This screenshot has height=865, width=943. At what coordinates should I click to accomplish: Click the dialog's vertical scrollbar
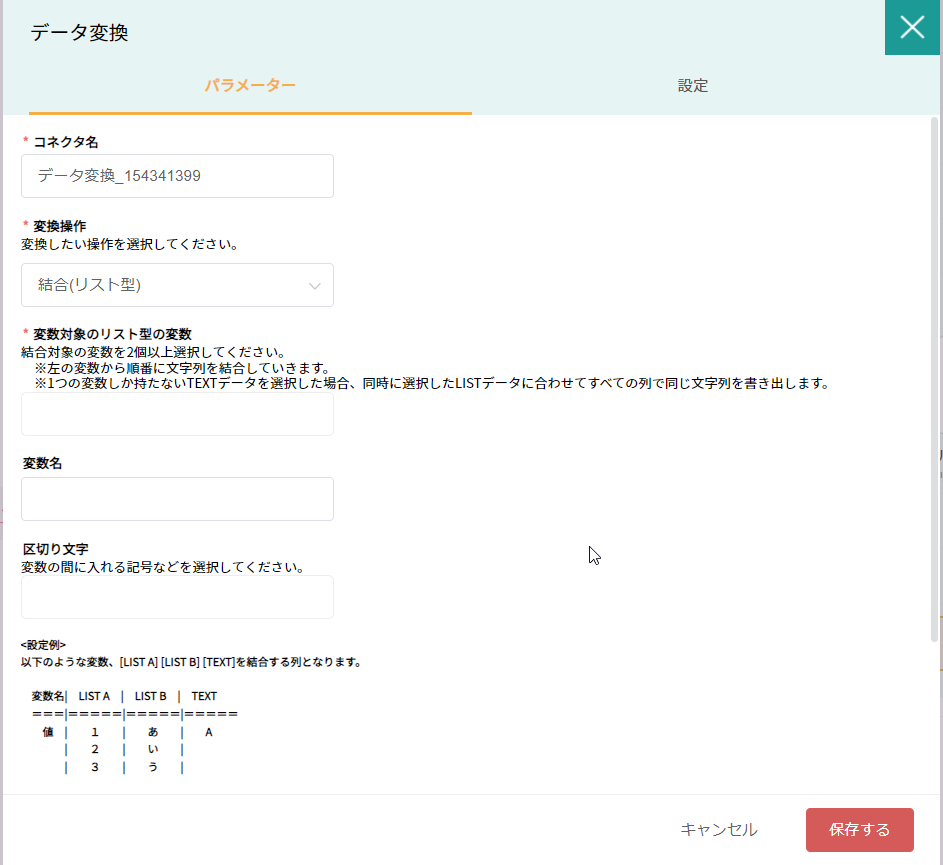click(x=935, y=380)
